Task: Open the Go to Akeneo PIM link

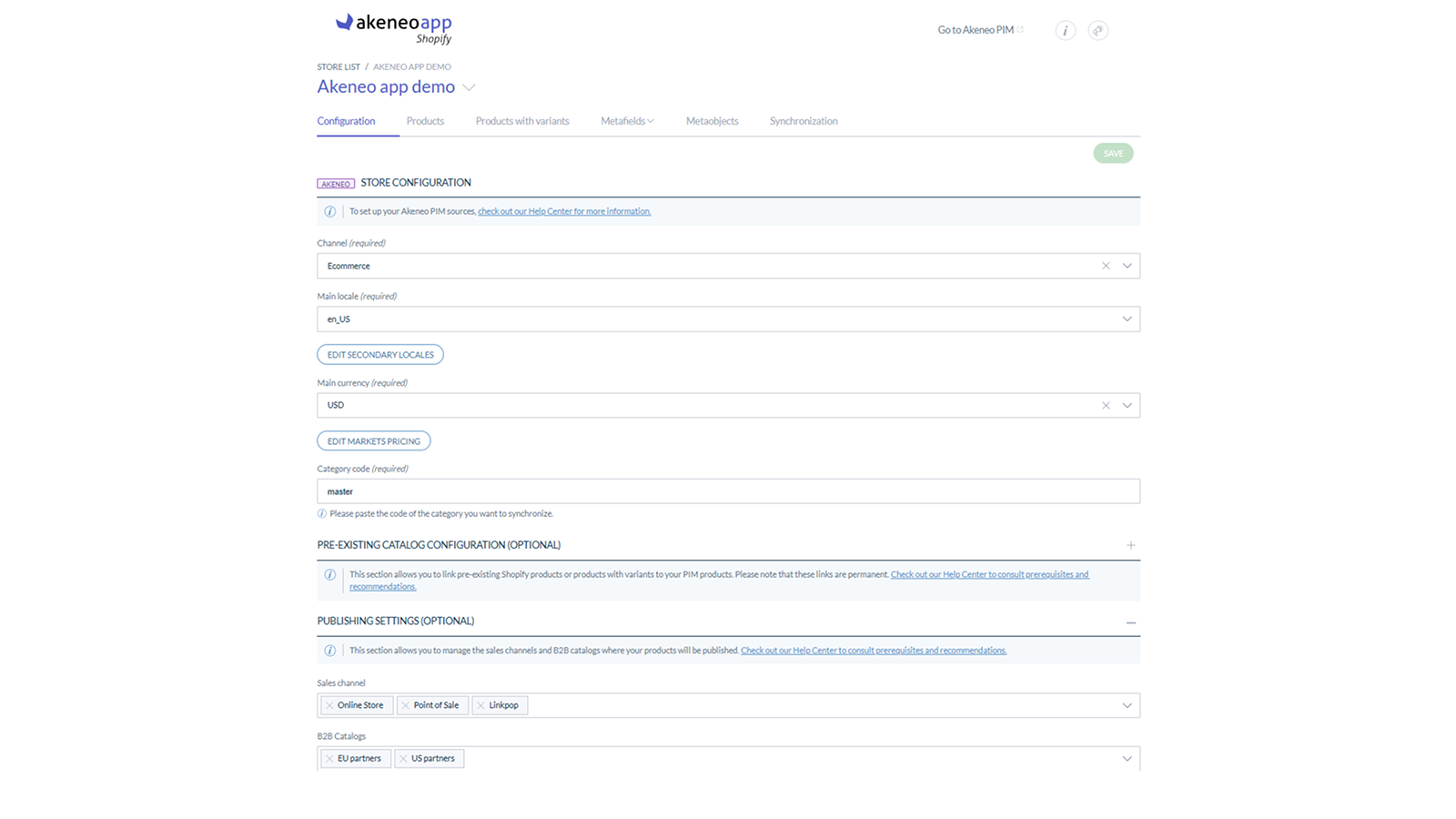Action: [980, 30]
